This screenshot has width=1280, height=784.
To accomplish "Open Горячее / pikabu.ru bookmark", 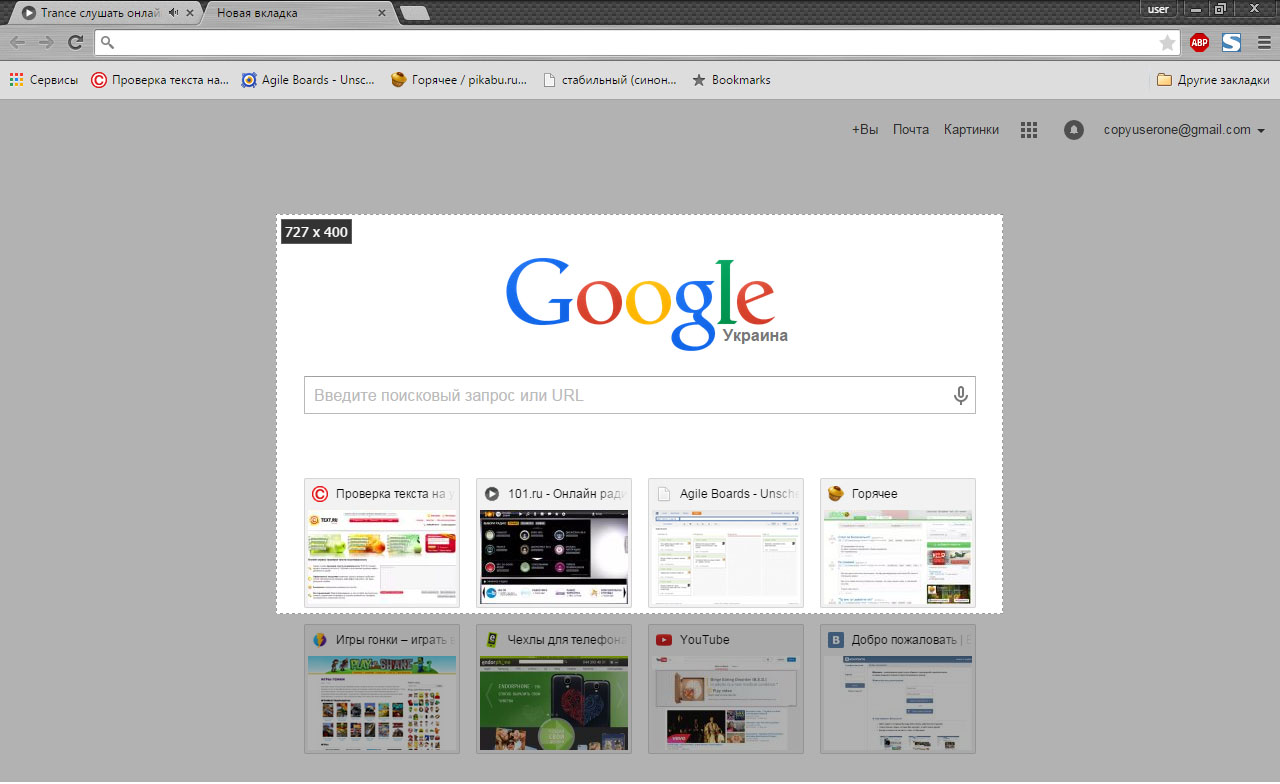I will pos(459,80).
